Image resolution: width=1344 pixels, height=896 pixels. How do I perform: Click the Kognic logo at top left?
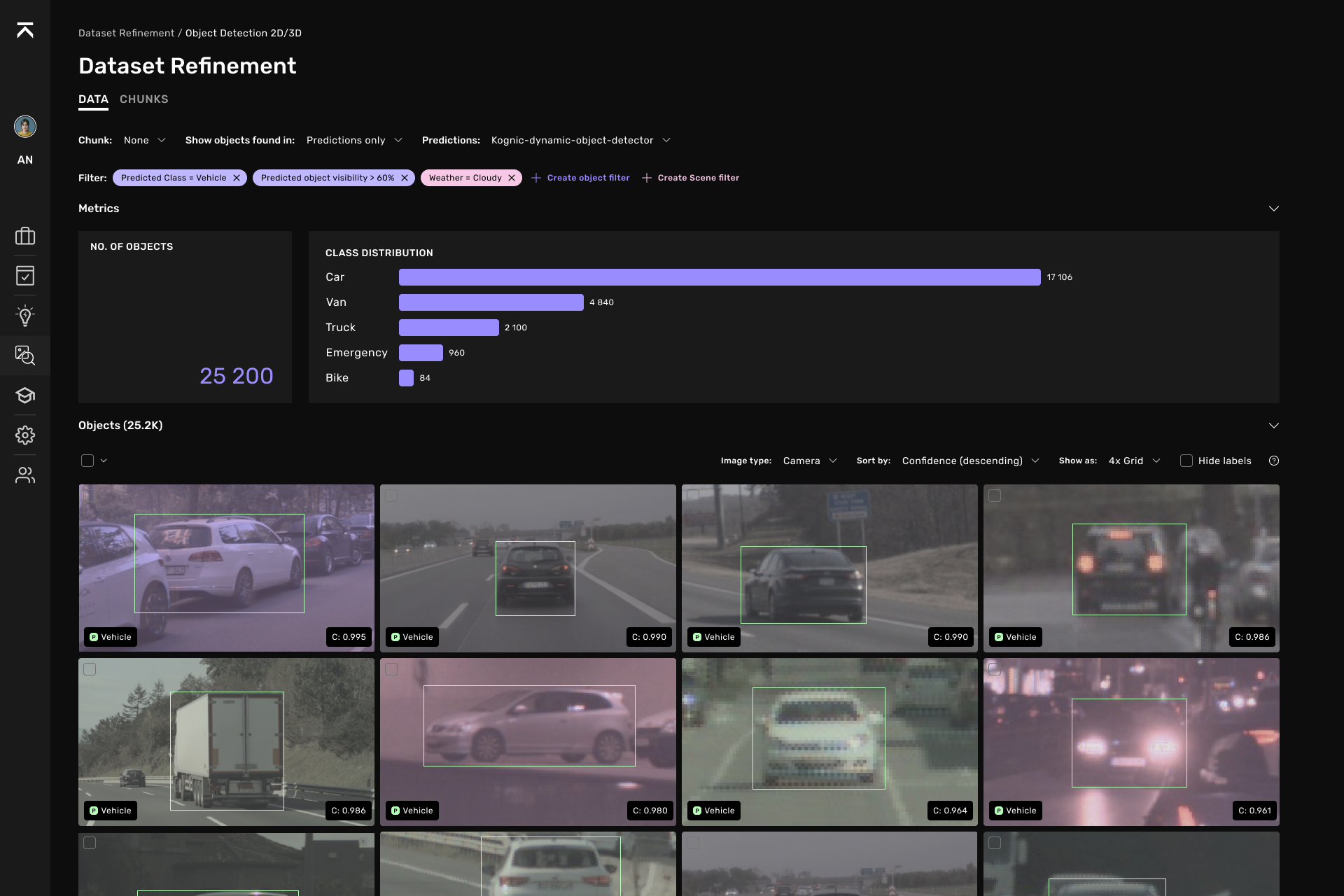(x=25, y=31)
